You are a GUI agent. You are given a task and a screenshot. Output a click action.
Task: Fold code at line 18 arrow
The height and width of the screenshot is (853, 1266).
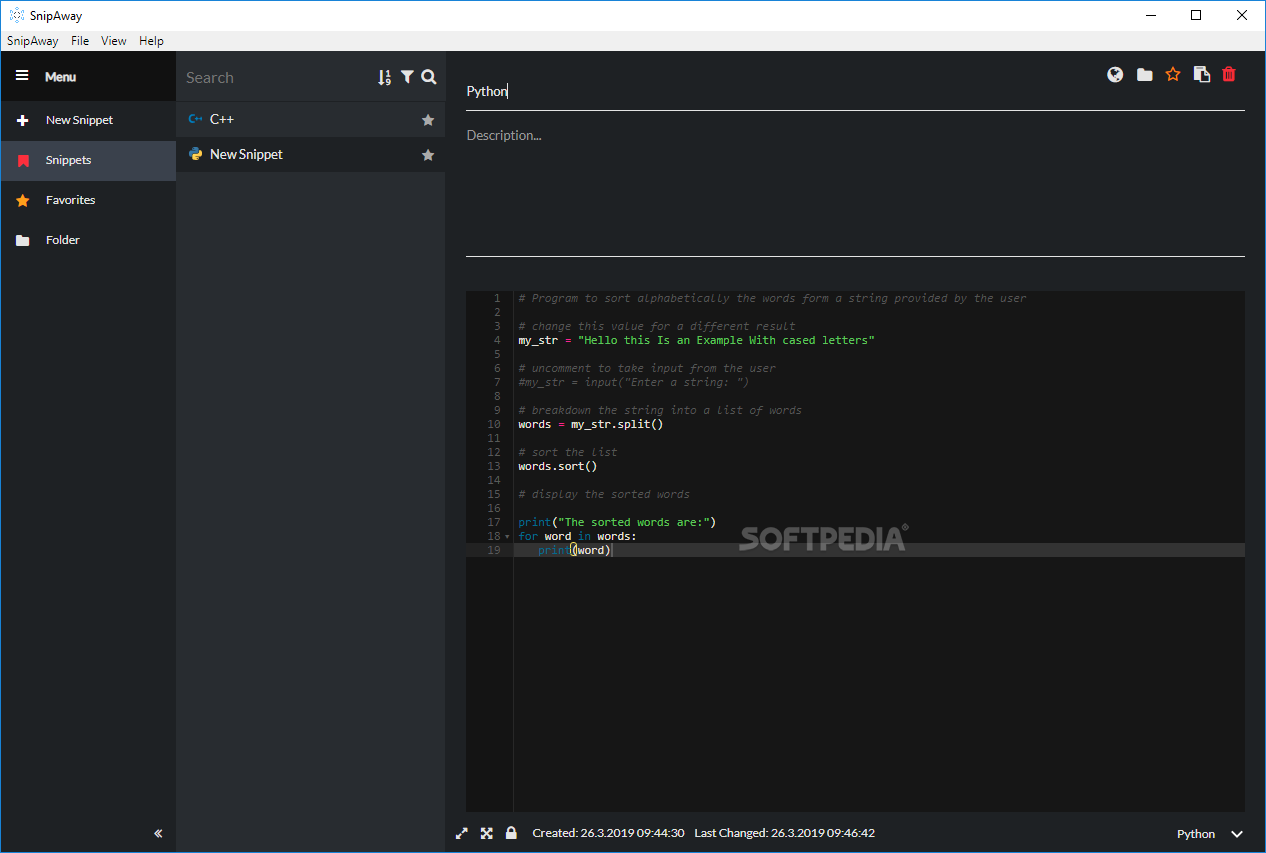507,537
